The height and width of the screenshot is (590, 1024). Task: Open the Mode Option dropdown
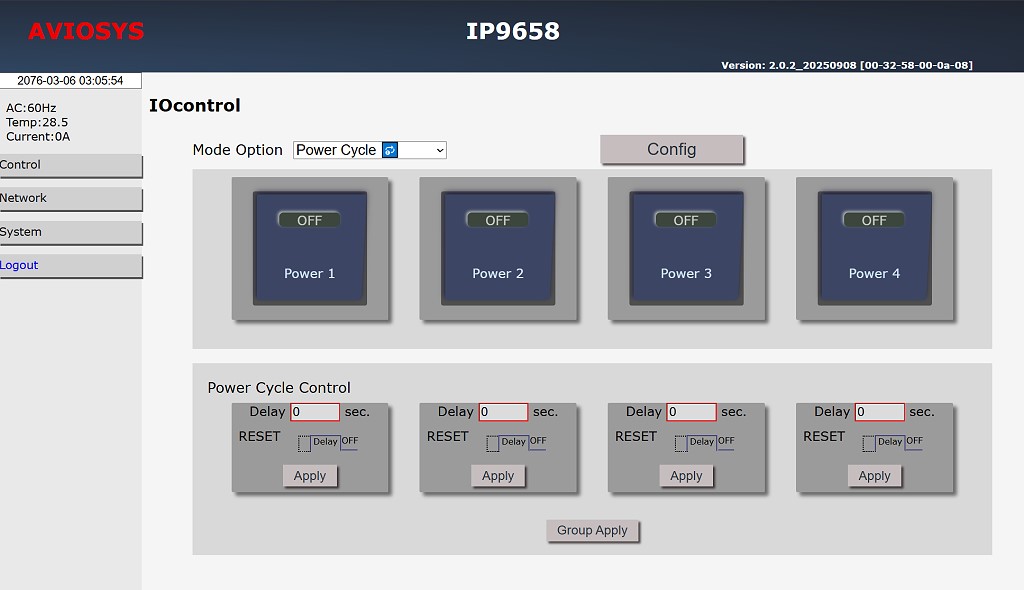369,150
